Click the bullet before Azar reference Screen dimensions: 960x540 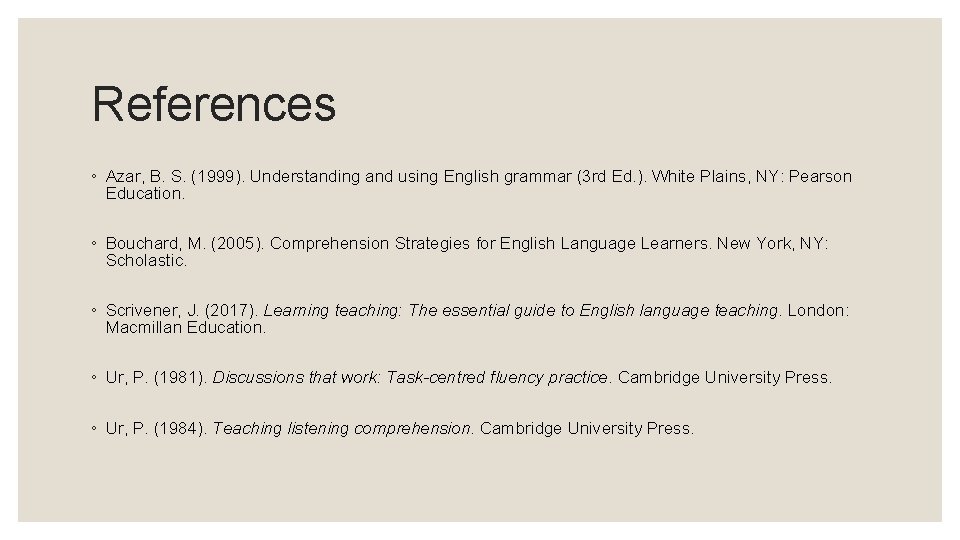pyautogui.click(x=93, y=177)
